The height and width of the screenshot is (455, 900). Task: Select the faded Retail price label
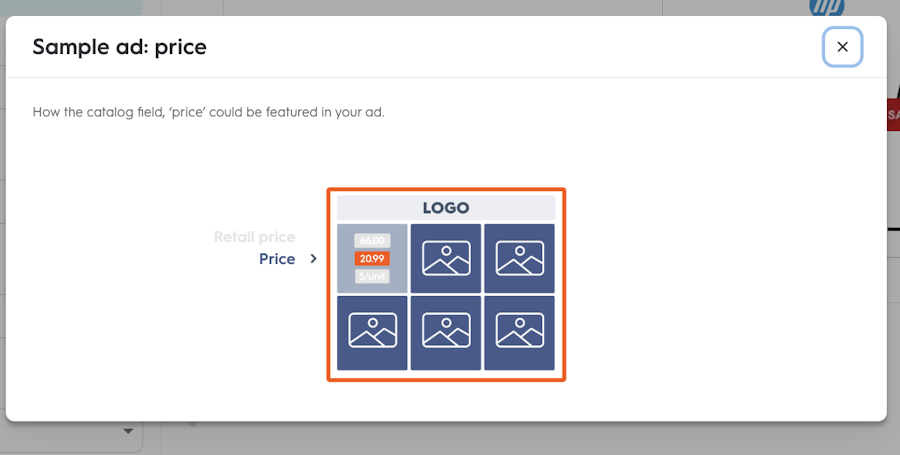click(254, 237)
